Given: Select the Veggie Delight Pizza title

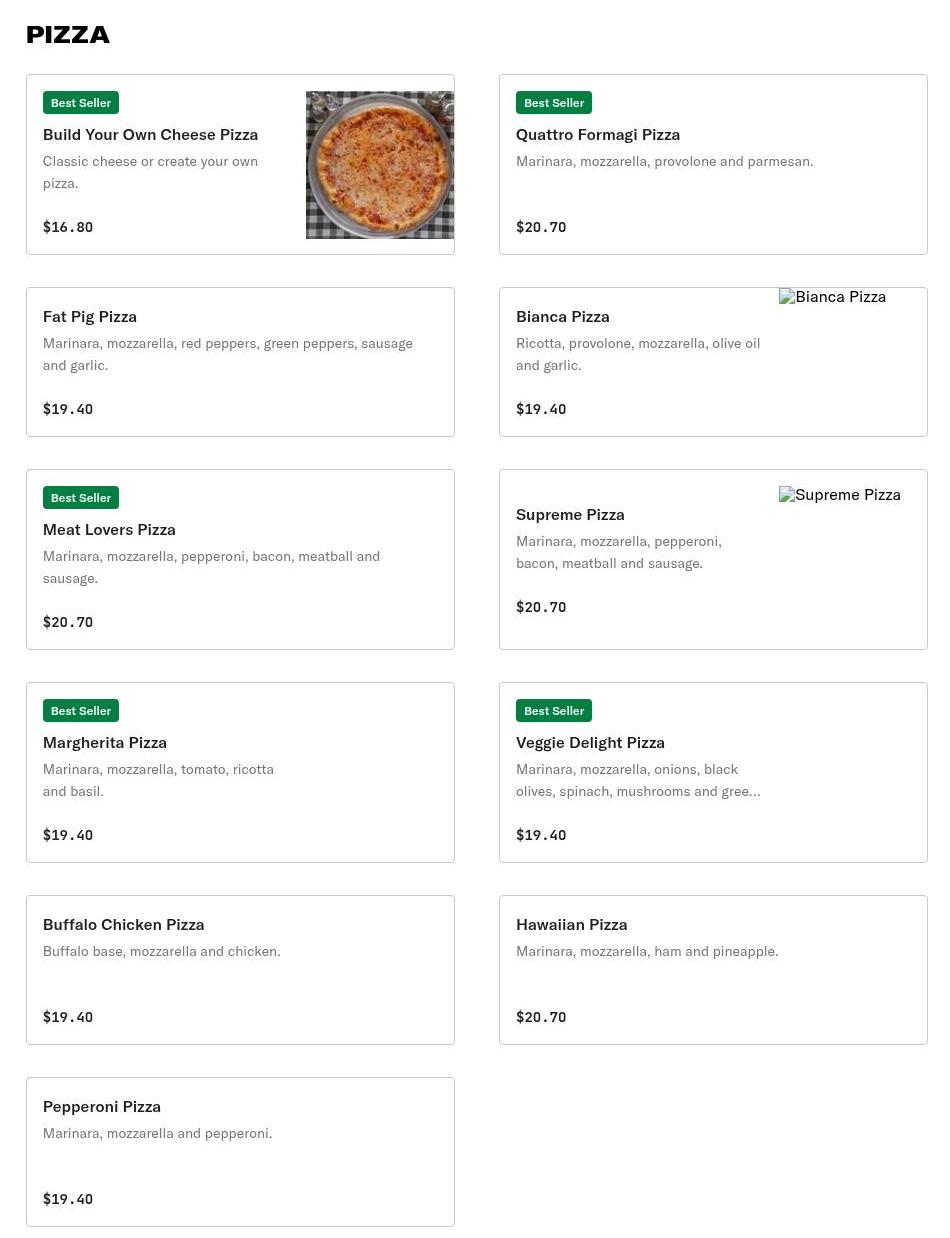Looking at the screenshot, I should coord(590,742).
